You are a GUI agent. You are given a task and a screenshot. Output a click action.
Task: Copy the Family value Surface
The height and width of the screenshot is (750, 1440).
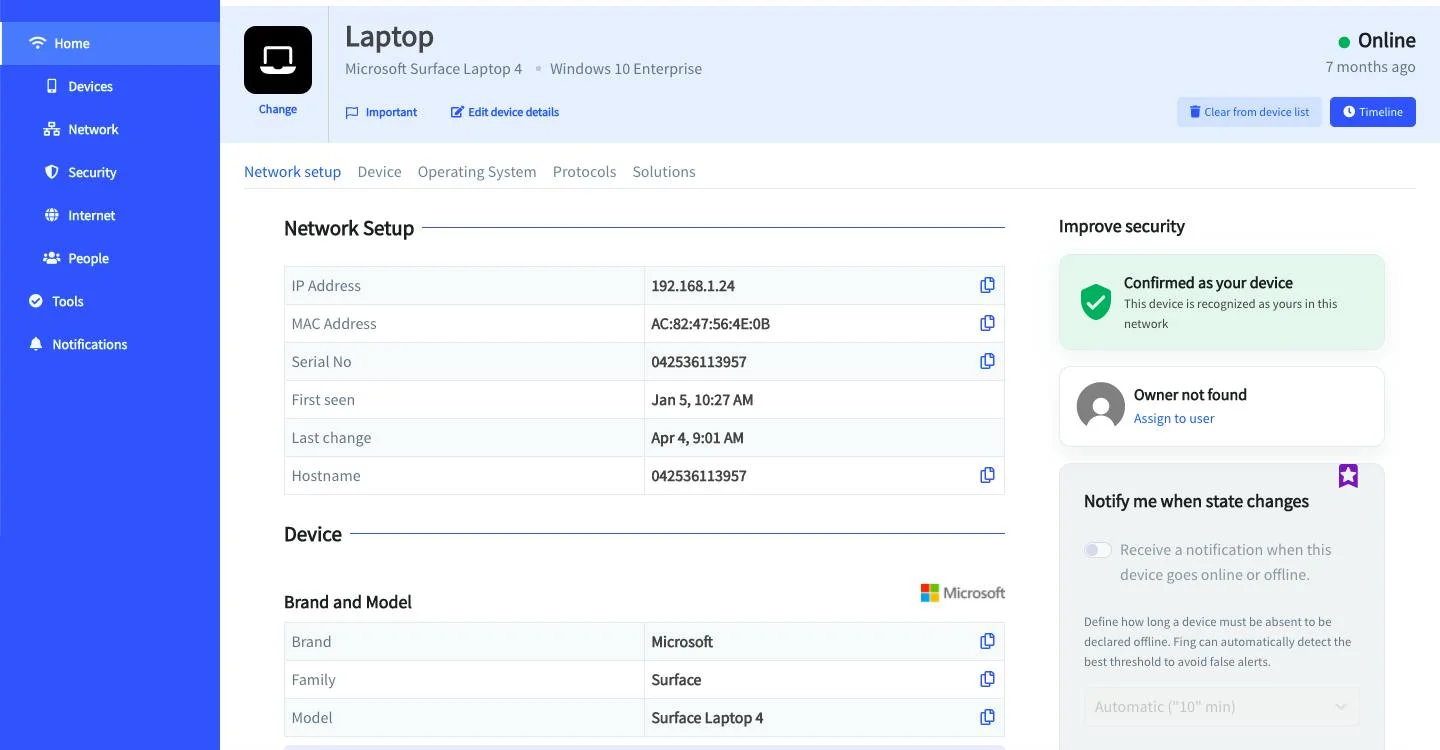point(987,679)
